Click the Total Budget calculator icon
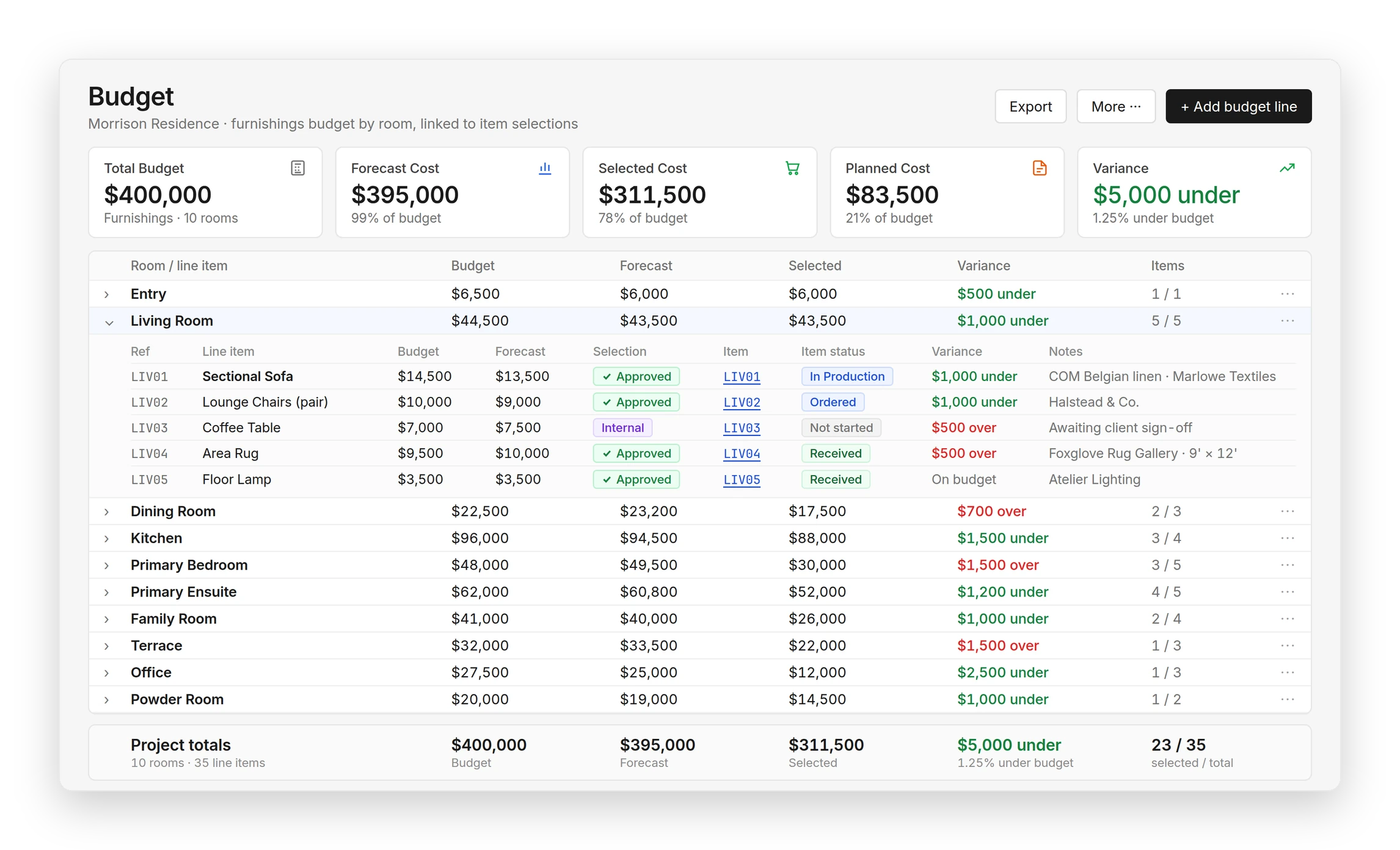This screenshot has width=1400, height=850. pyautogui.click(x=297, y=168)
